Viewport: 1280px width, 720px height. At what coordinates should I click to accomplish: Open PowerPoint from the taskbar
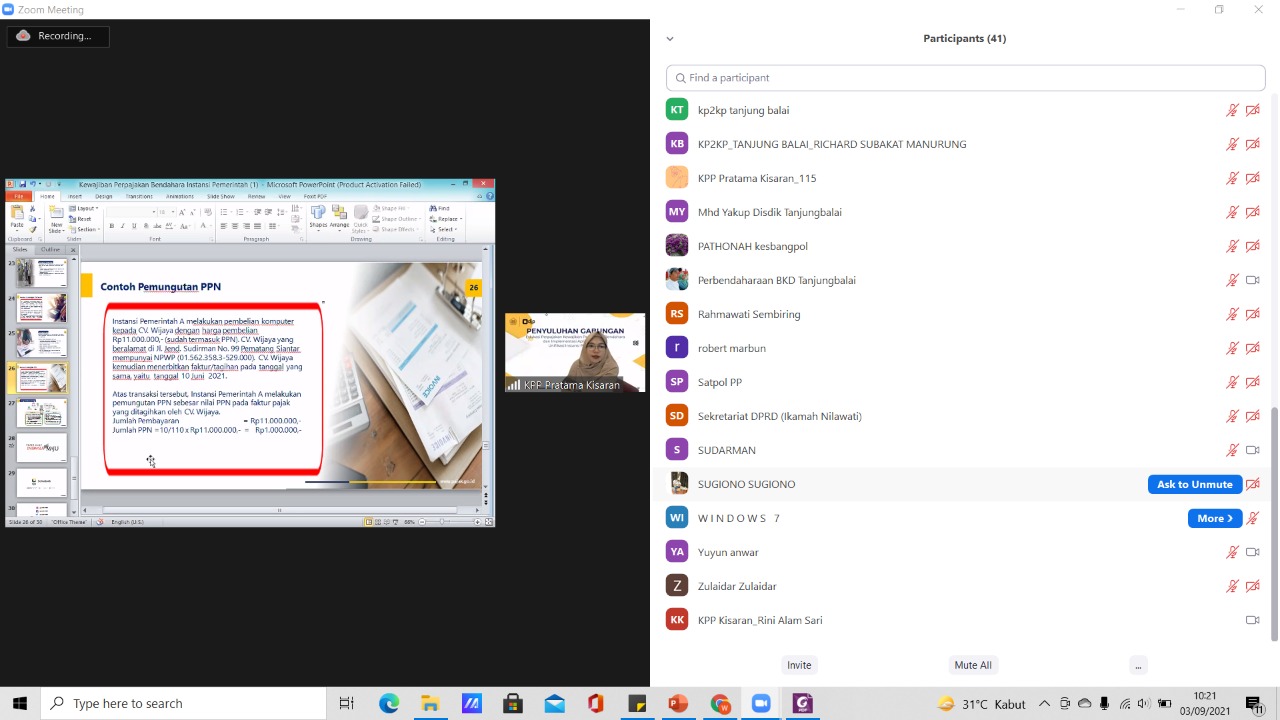tap(678, 703)
